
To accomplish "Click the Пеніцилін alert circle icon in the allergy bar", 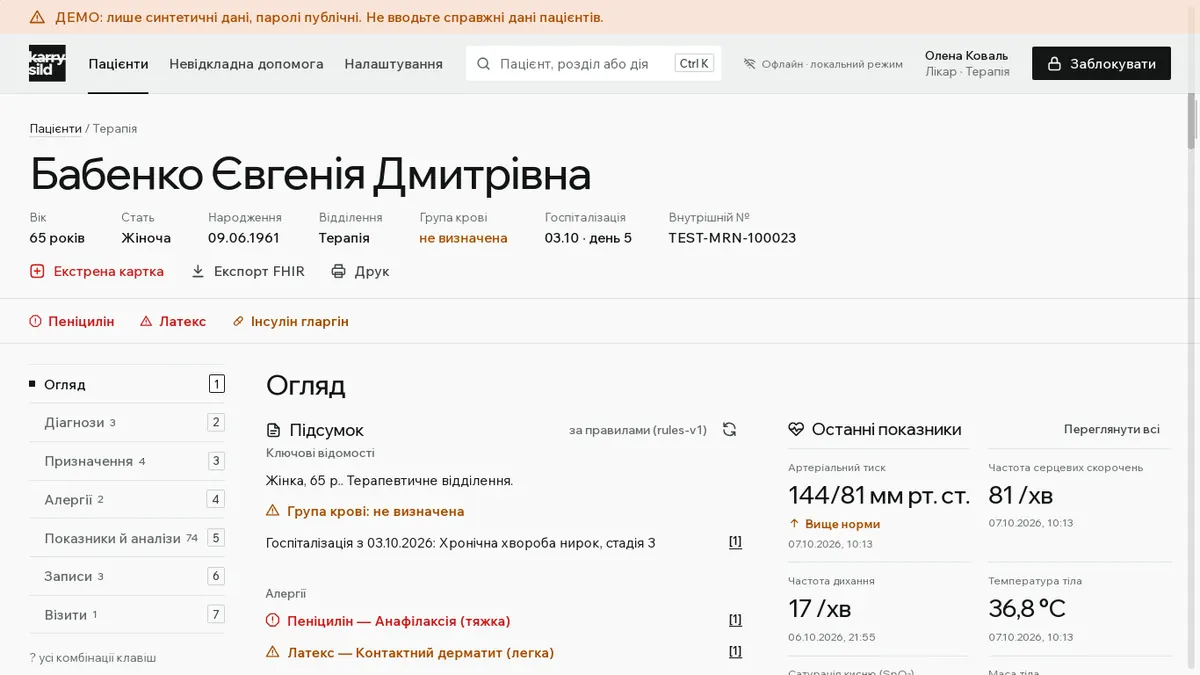I will 35,321.
